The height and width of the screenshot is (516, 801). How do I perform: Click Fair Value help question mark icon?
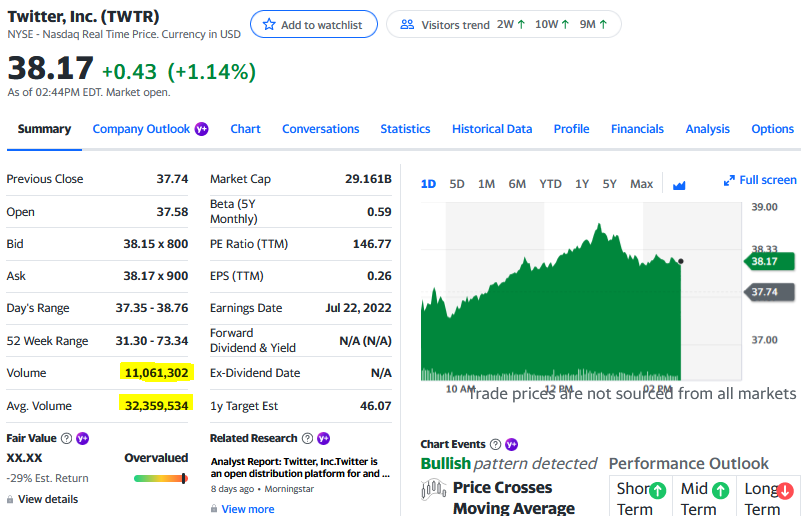point(66,438)
